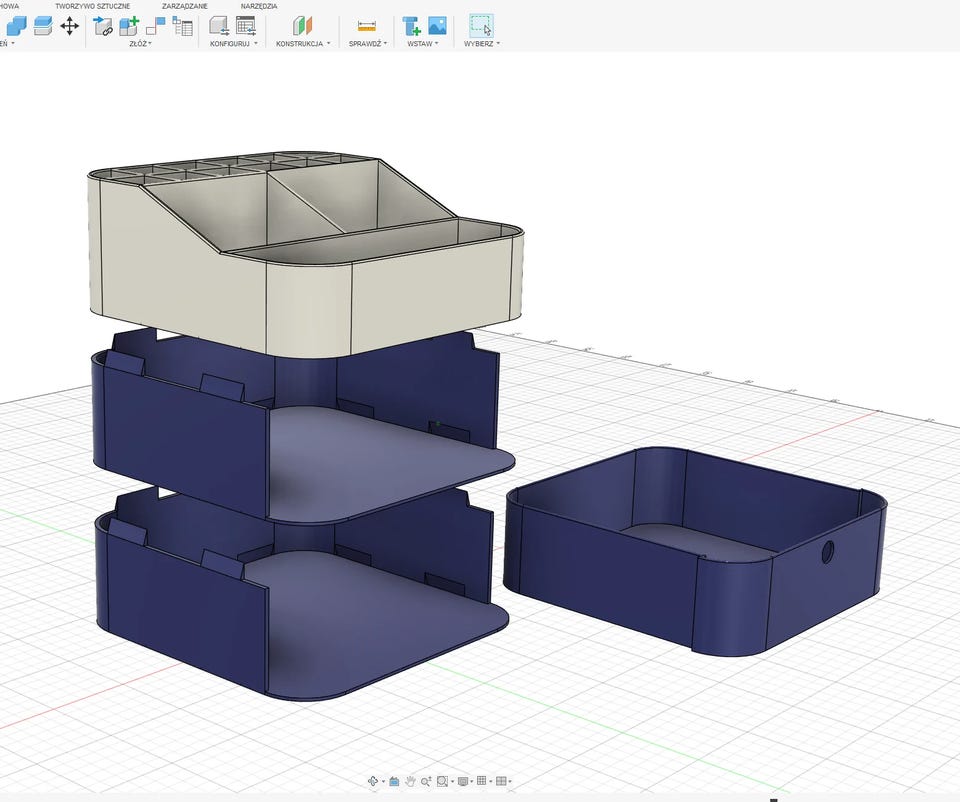Click the Insert image/canvas icon
Screen dimensions: 960x802
tap(437, 26)
